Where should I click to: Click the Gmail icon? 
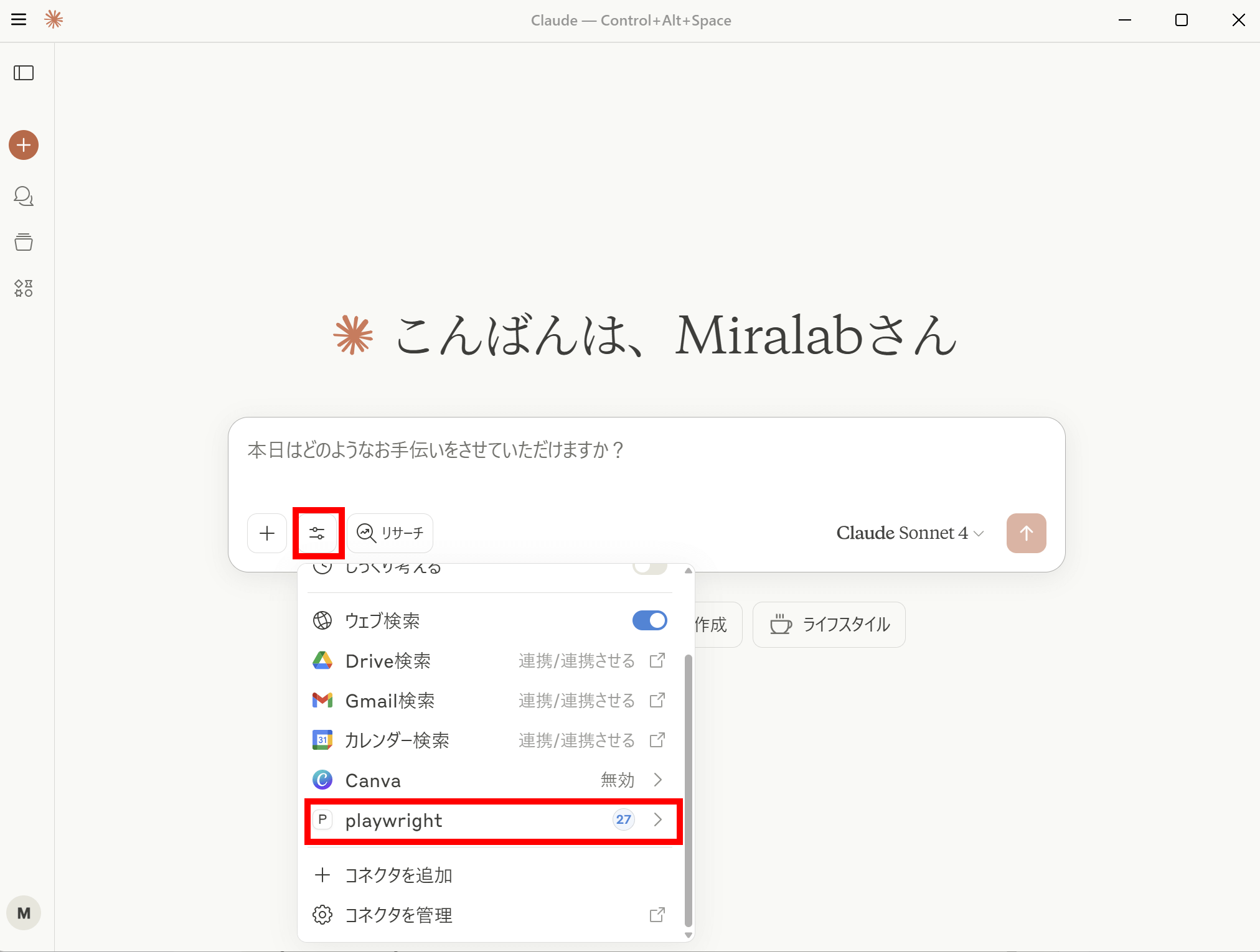(x=322, y=700)
